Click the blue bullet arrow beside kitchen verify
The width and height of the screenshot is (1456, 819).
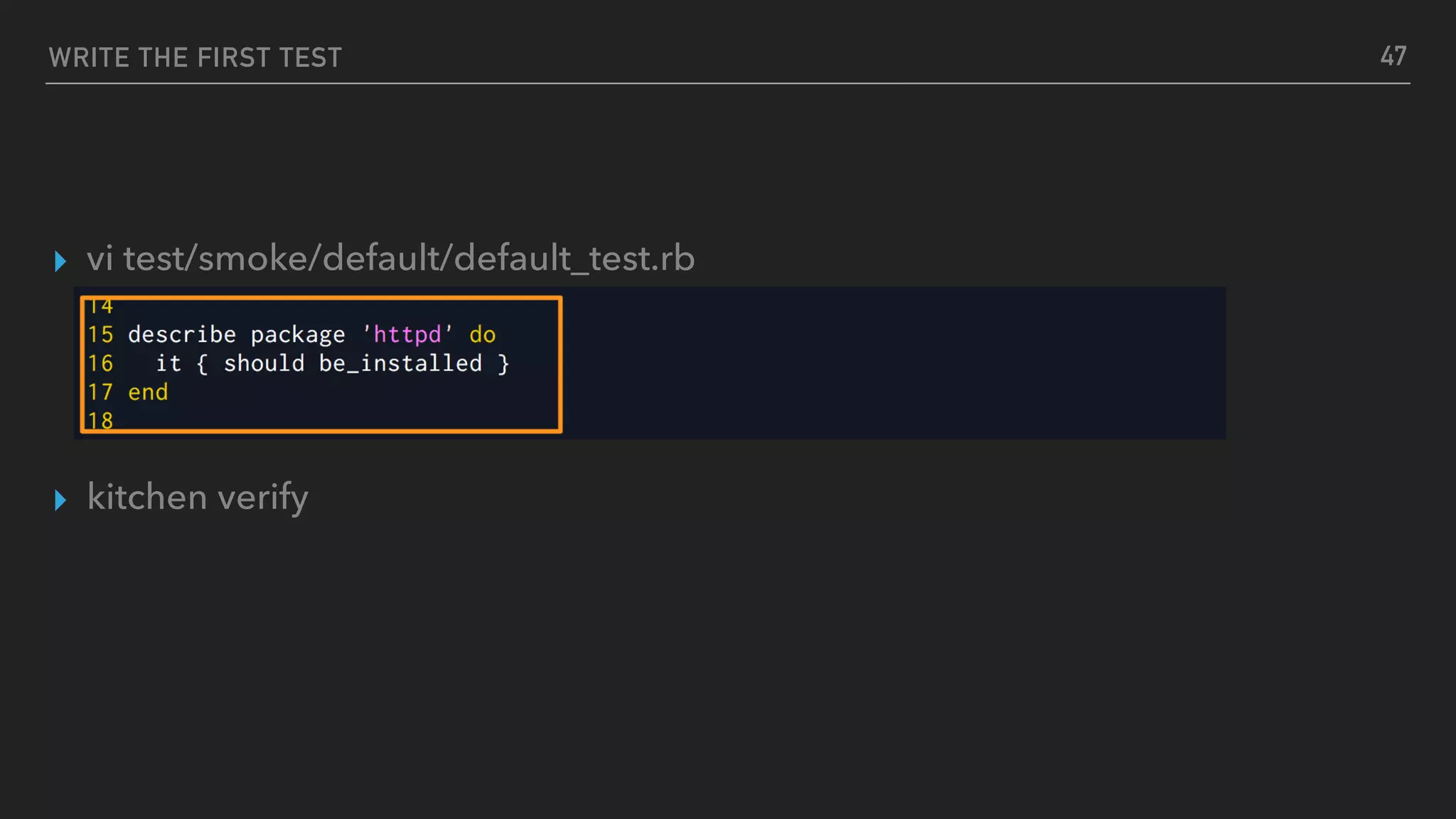60,500
